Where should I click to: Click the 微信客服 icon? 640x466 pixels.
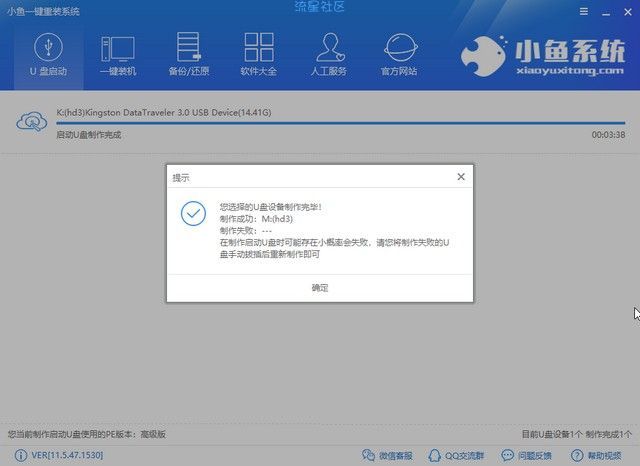click(x=368, y=455)
